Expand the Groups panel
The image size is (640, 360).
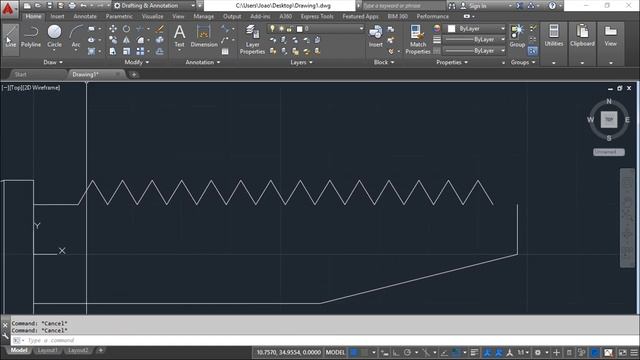[523, 62]
